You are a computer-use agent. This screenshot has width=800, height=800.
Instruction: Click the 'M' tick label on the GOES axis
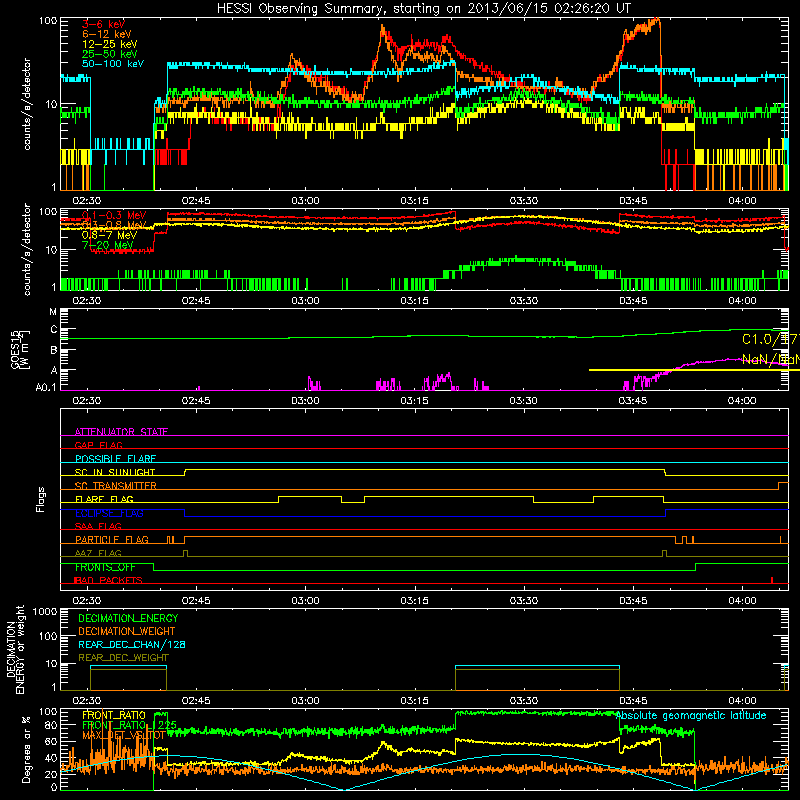53,312
